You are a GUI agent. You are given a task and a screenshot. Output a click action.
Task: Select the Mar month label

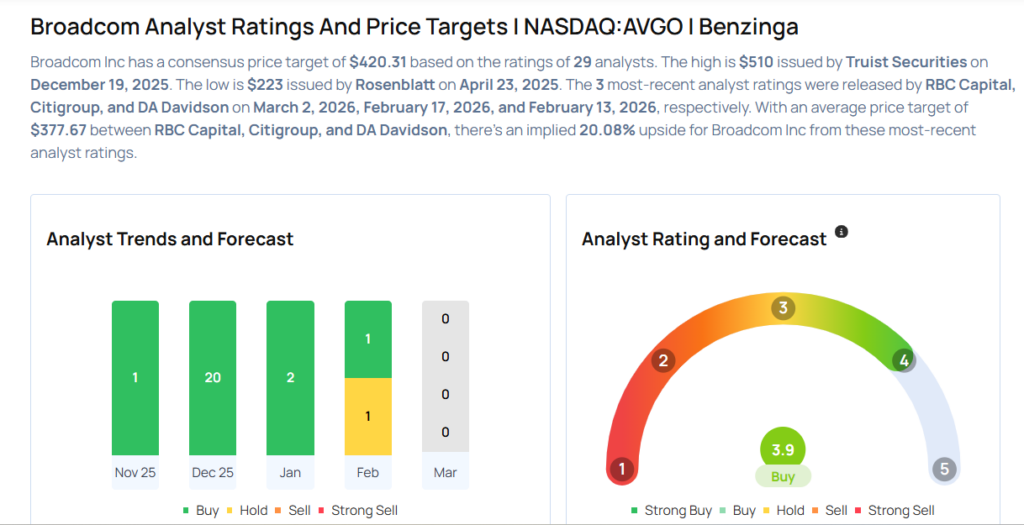tap(445, 472)
